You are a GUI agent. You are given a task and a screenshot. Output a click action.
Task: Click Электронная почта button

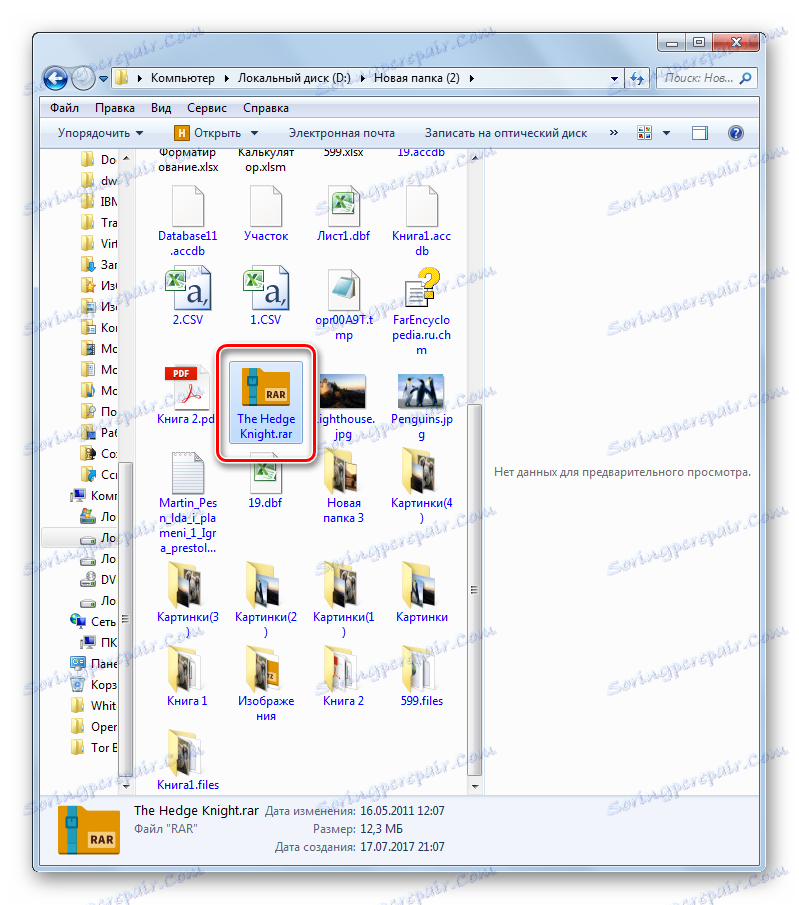pyautogui.click(x=342, y=133)
